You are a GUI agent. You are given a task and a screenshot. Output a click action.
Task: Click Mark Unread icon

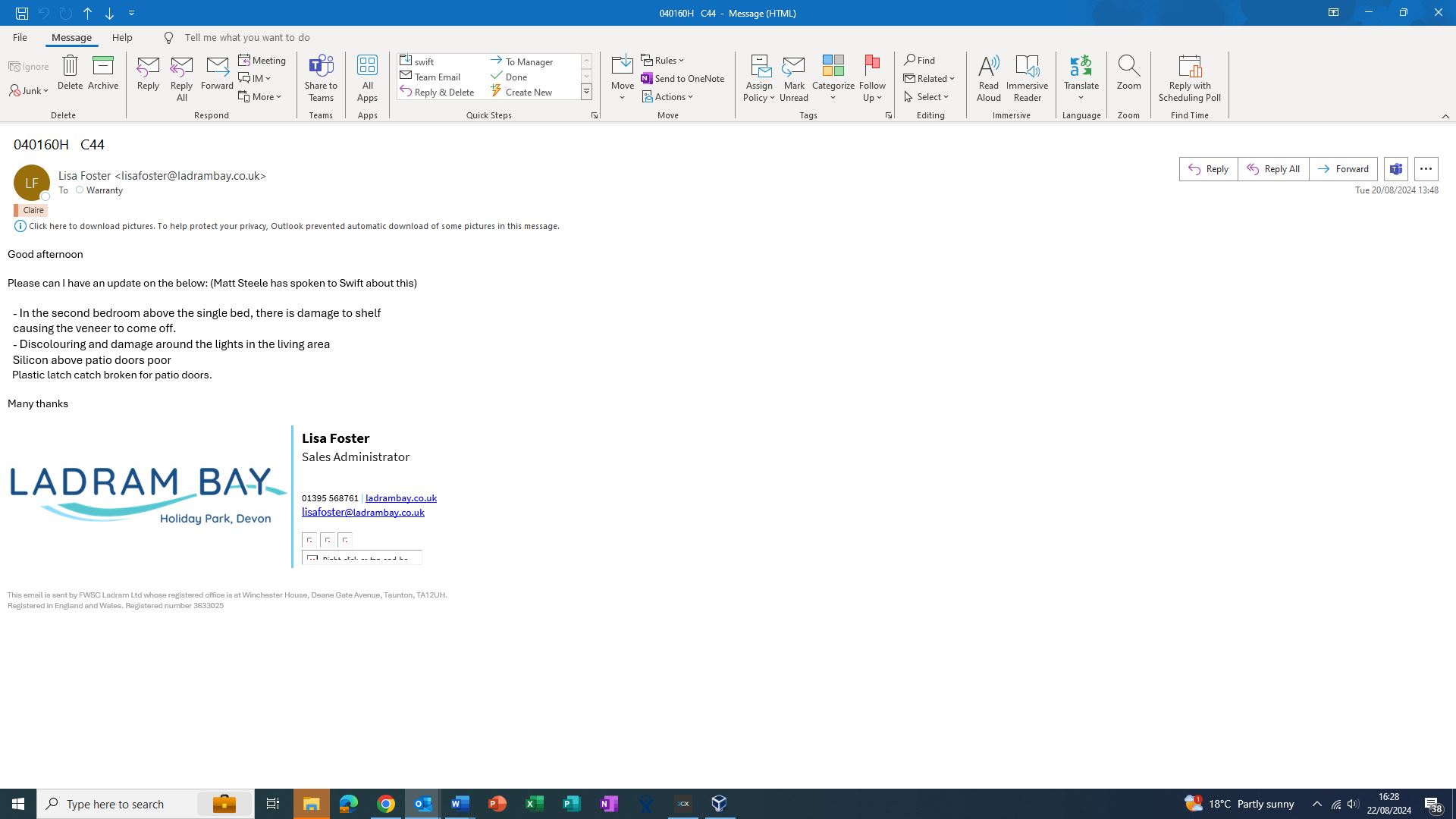[793, 77]
